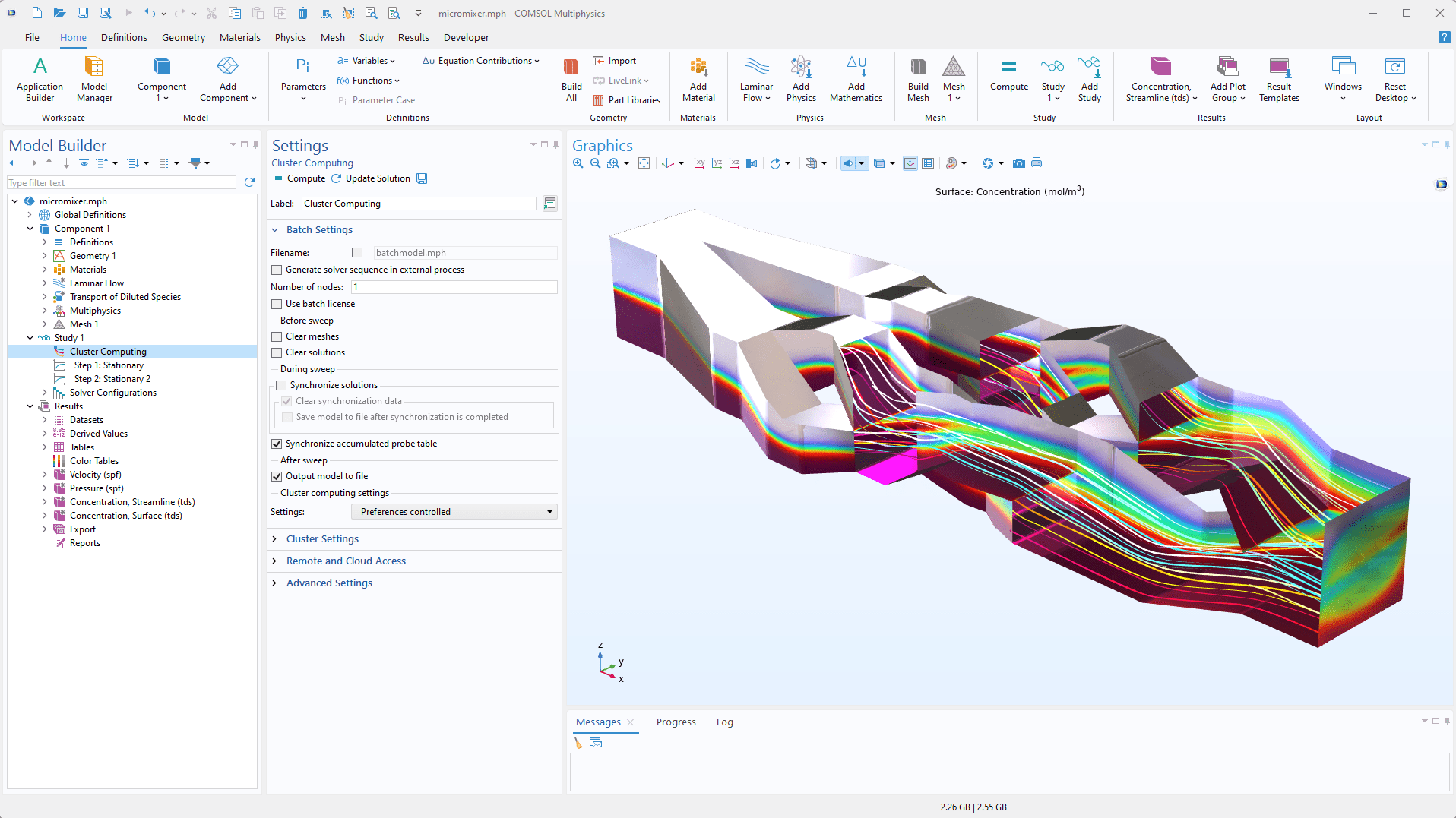Open the Model Manager
The image size is (1456, 818).
[x=94, y=78]
